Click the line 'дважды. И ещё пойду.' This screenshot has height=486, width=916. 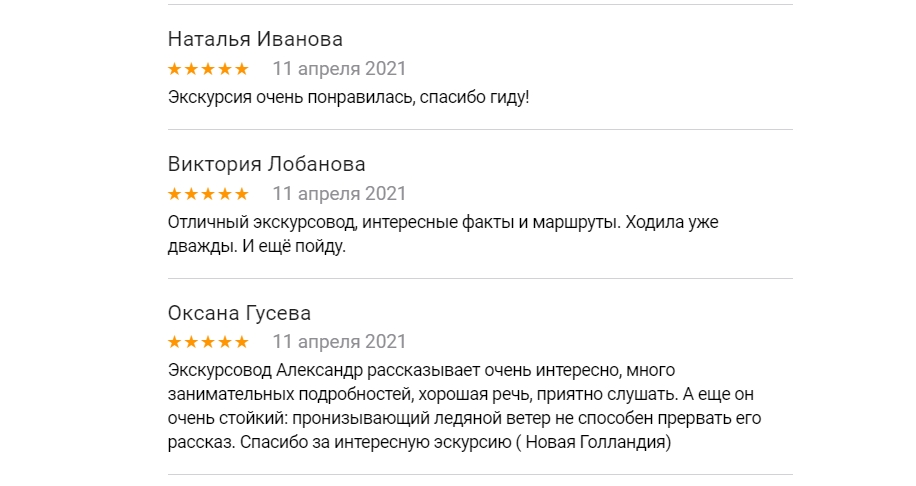tap(256, 246)
